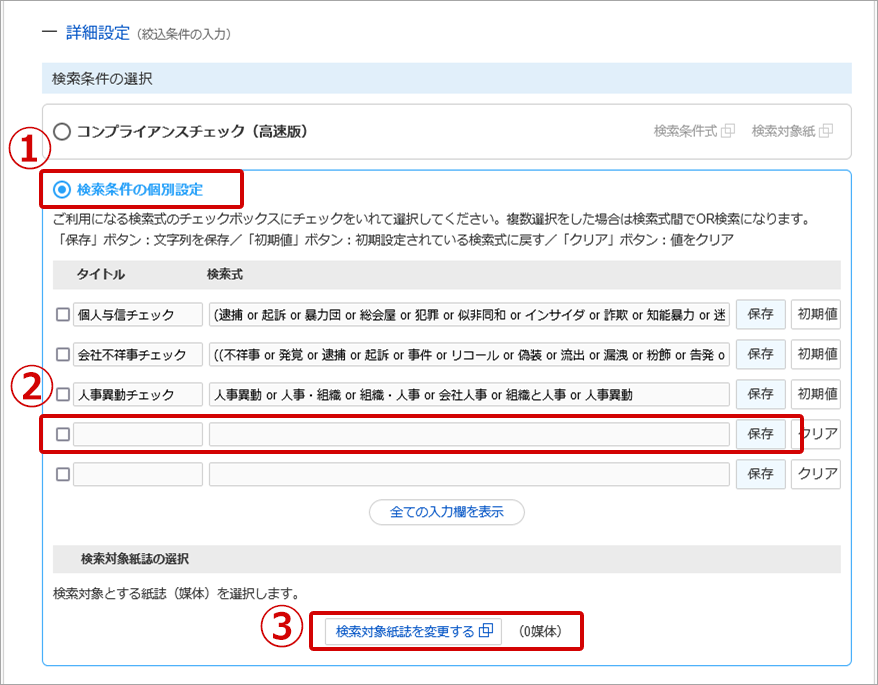
Task: Reset 会社不祥事チェック with its 初期値 button
Action: [817, 355]
